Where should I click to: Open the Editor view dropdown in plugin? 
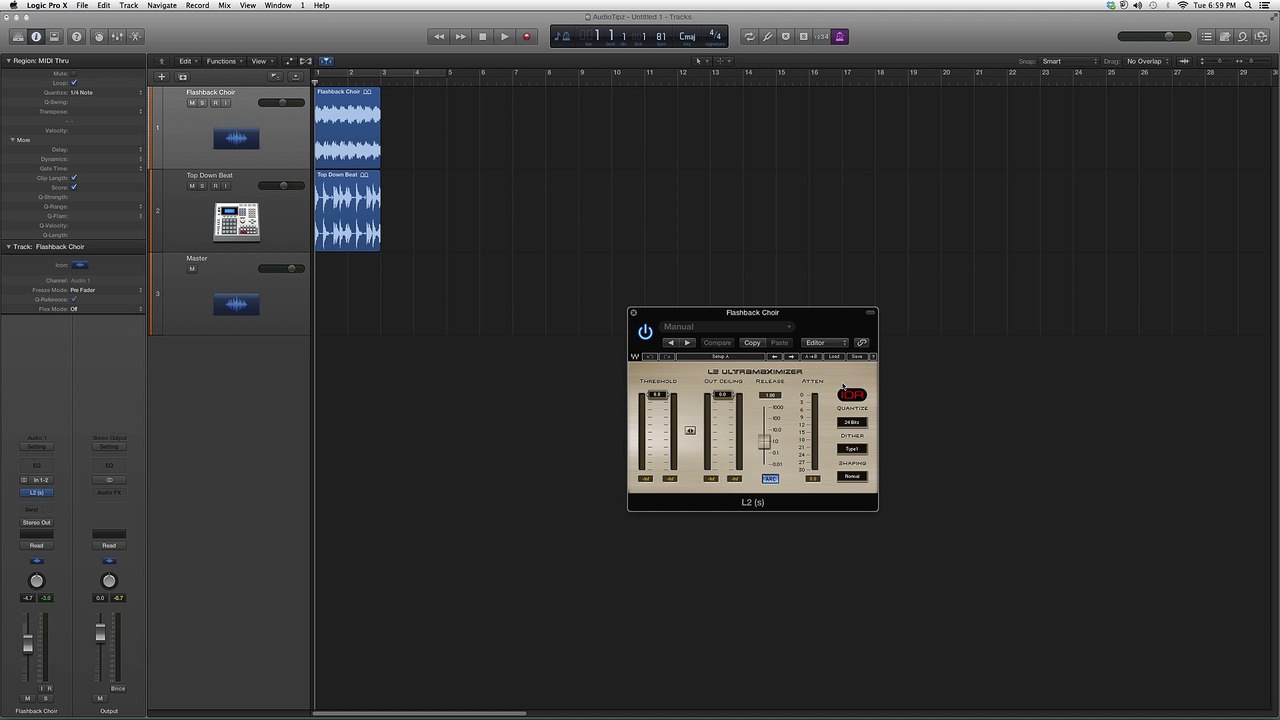pos(825,343)
